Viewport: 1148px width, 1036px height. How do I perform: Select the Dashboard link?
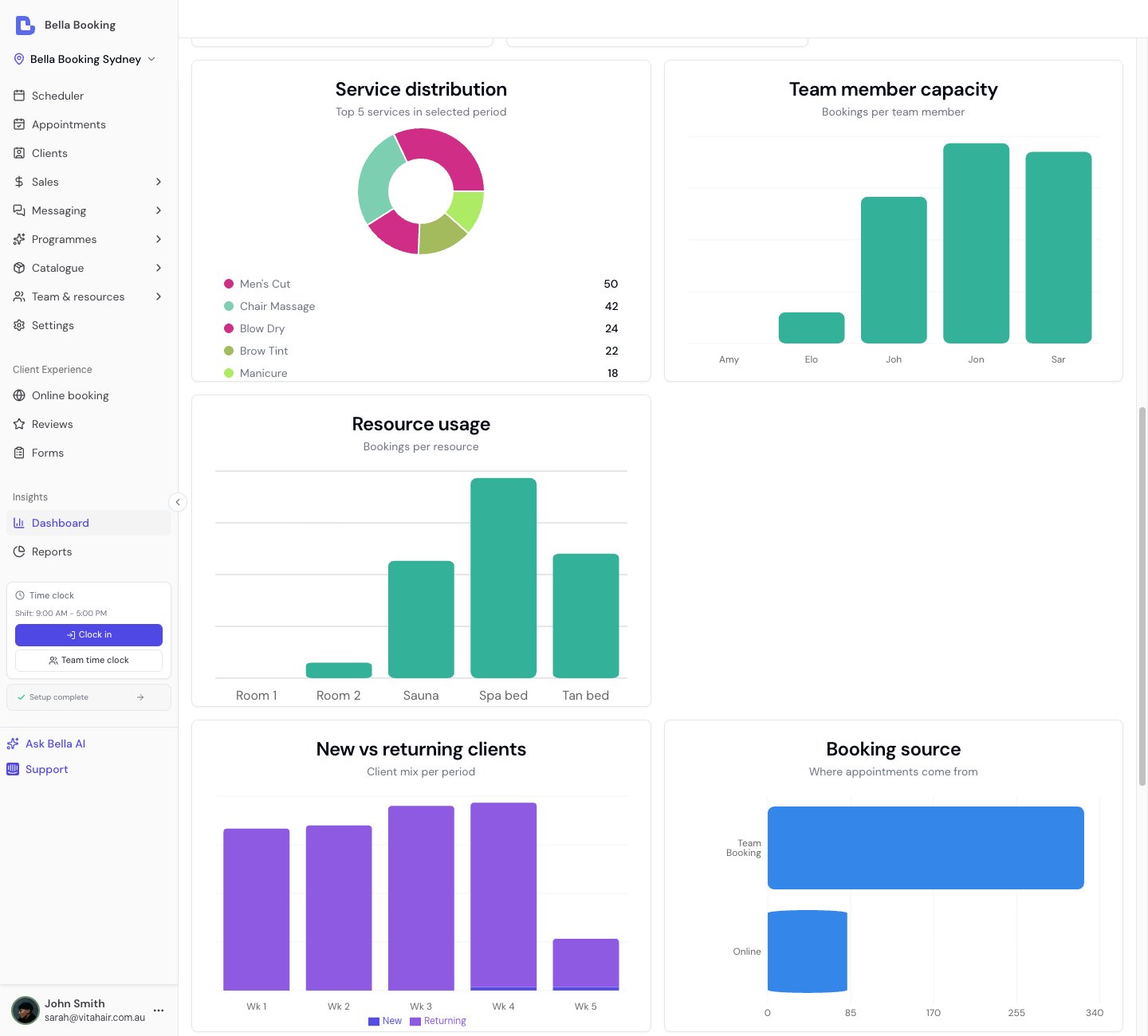pos(88,523)
